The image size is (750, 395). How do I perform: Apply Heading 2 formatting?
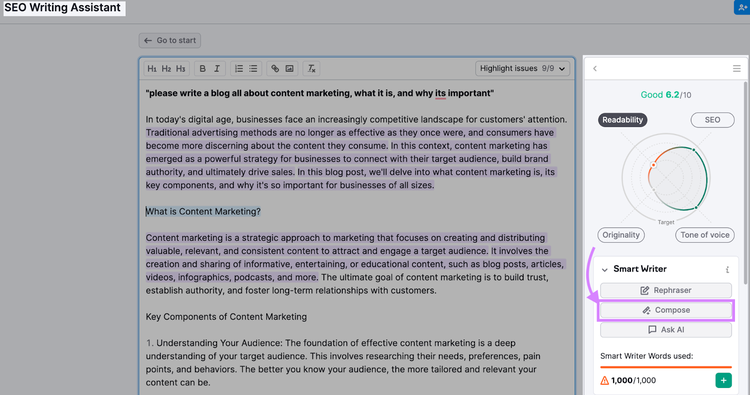pyautogui.click(x=166, y=69)
